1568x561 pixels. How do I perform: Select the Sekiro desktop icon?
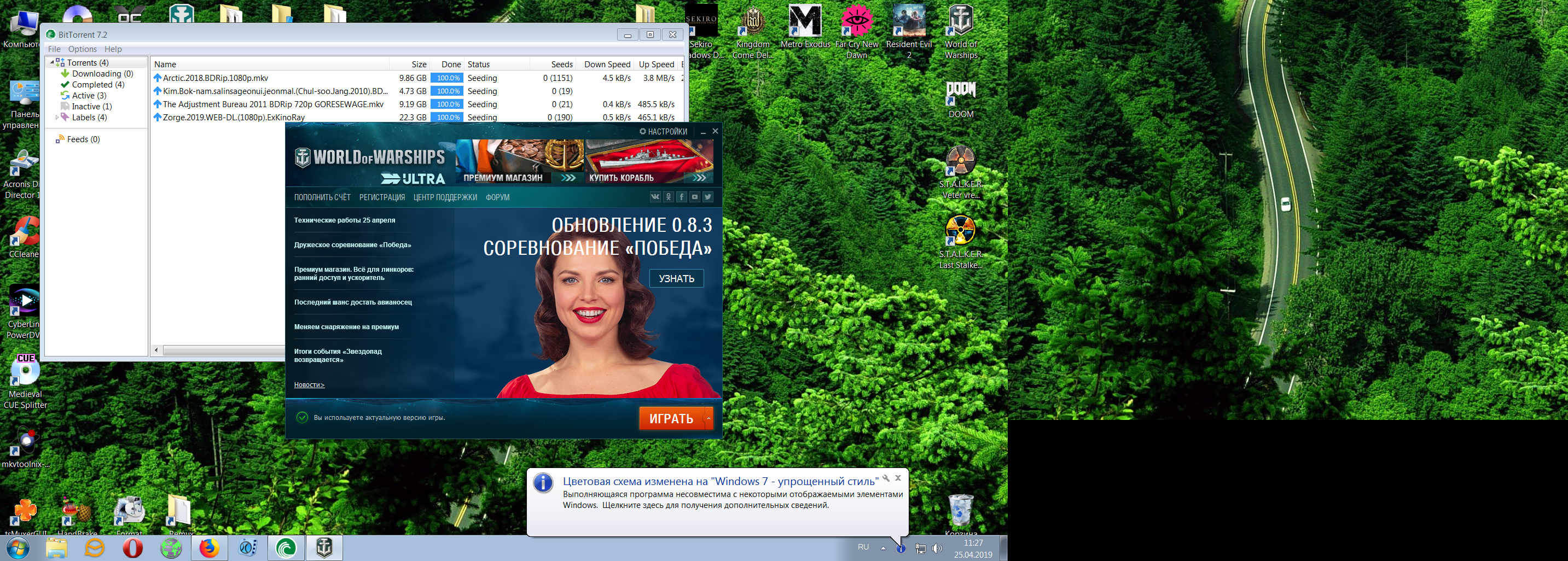point(702,32)
